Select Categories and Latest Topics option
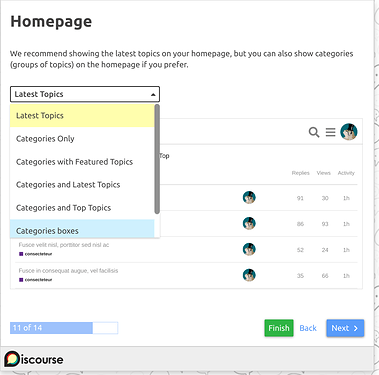The width and height of the screenshot is (379, 375). point(82,185)
